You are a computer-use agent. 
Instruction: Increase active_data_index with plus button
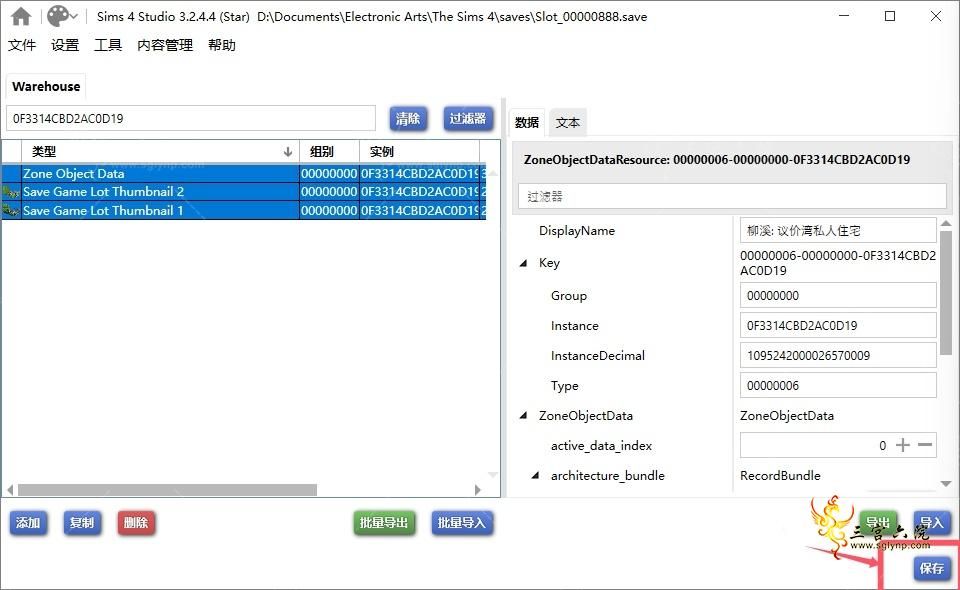pyautogui.click(x=903, y=445)
